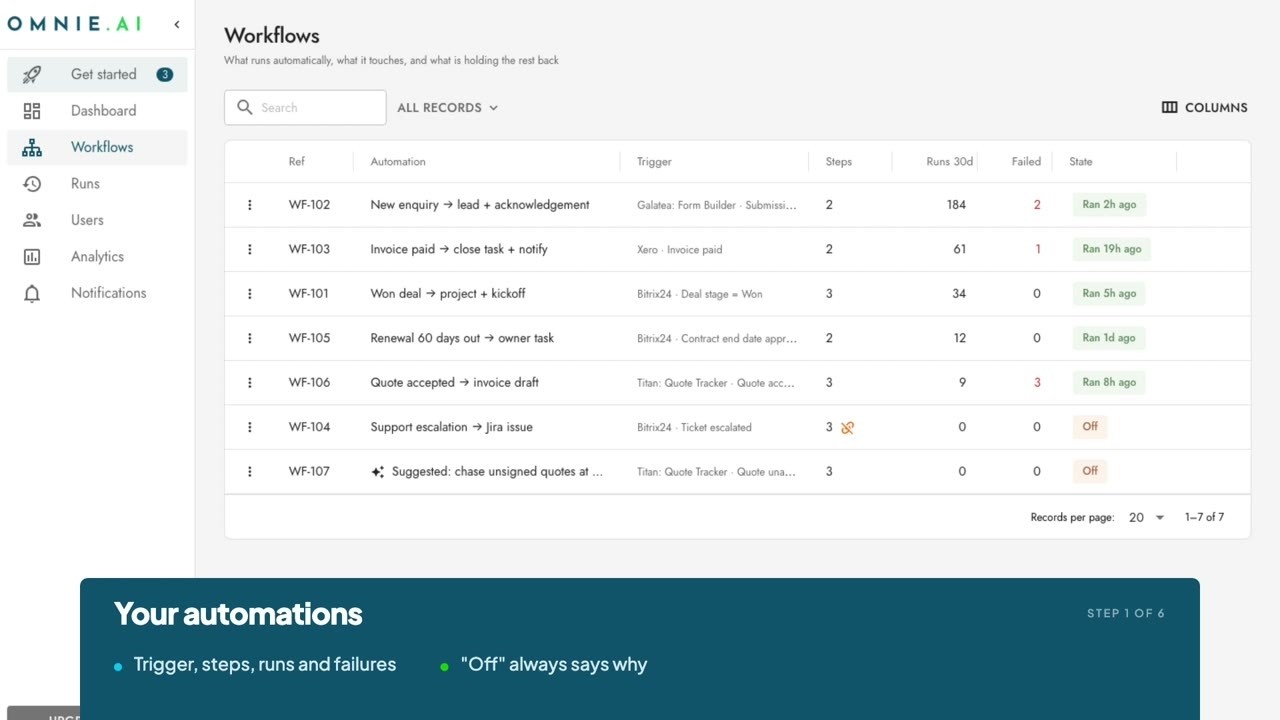The image size is (1280, 720).
Task: Open the Analytics page
Action: click(x=97, y=257)
